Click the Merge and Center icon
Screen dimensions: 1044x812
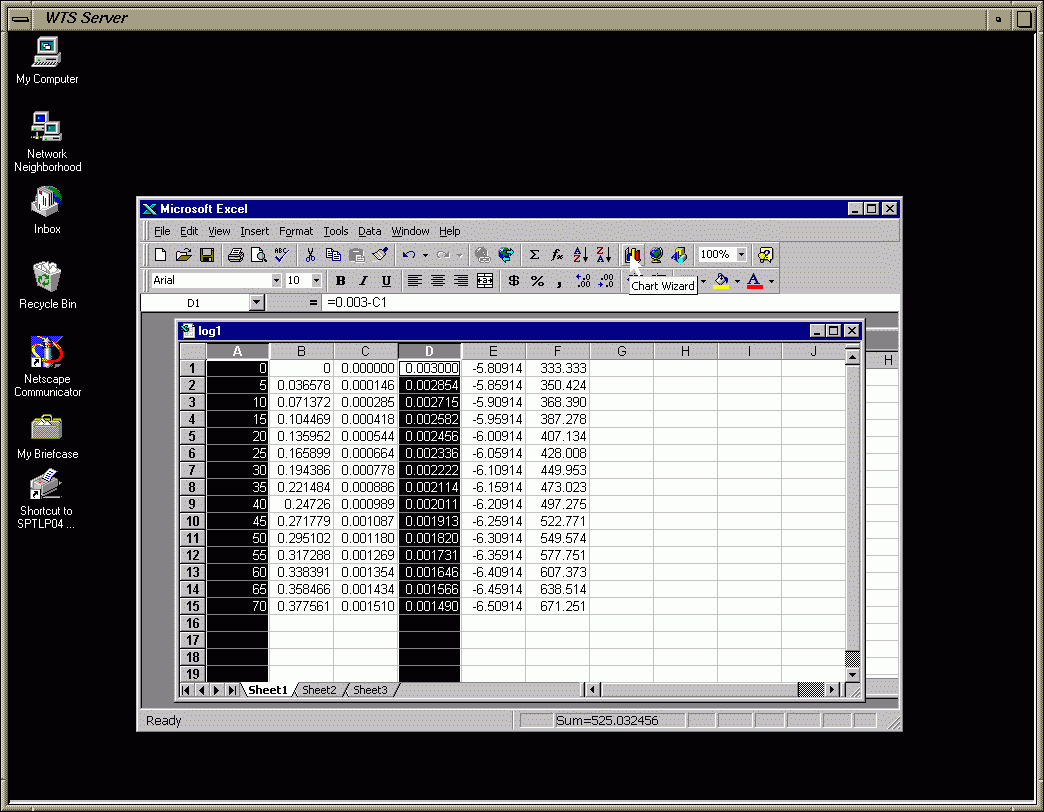click(x=485, y=281)
